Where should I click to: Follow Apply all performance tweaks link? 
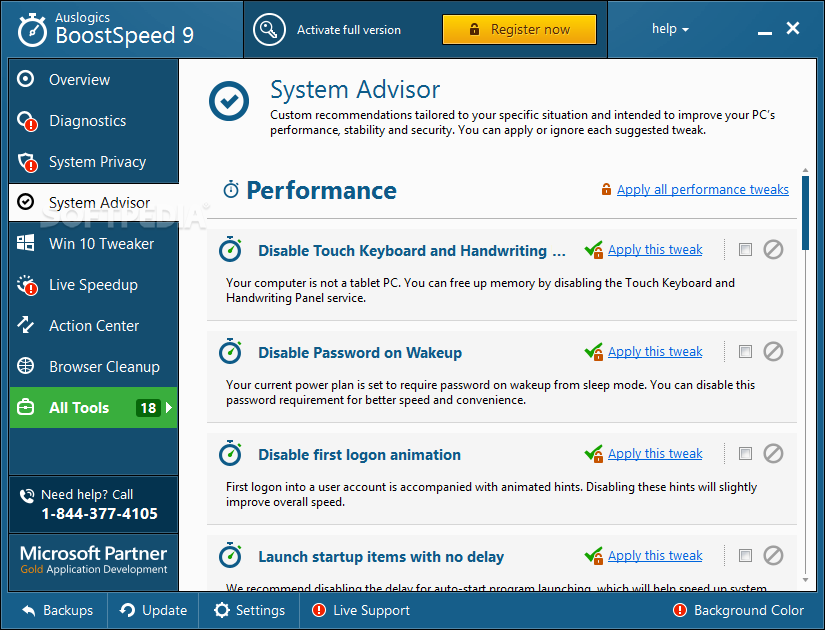tap(702, 189)
